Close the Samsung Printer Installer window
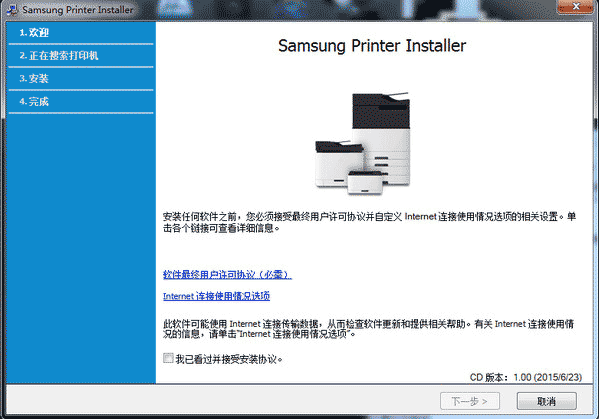Image resolution: width=599 pixels, height=419 pixels. tap(576, 6)
